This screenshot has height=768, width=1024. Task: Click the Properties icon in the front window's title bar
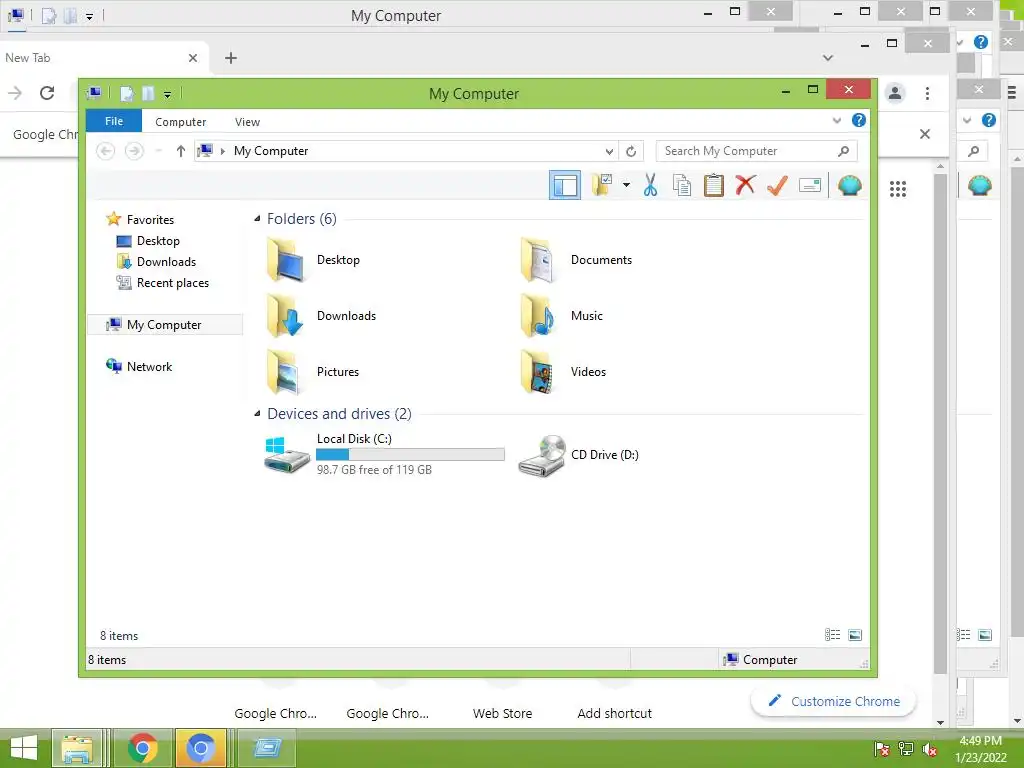pos(127,93)
